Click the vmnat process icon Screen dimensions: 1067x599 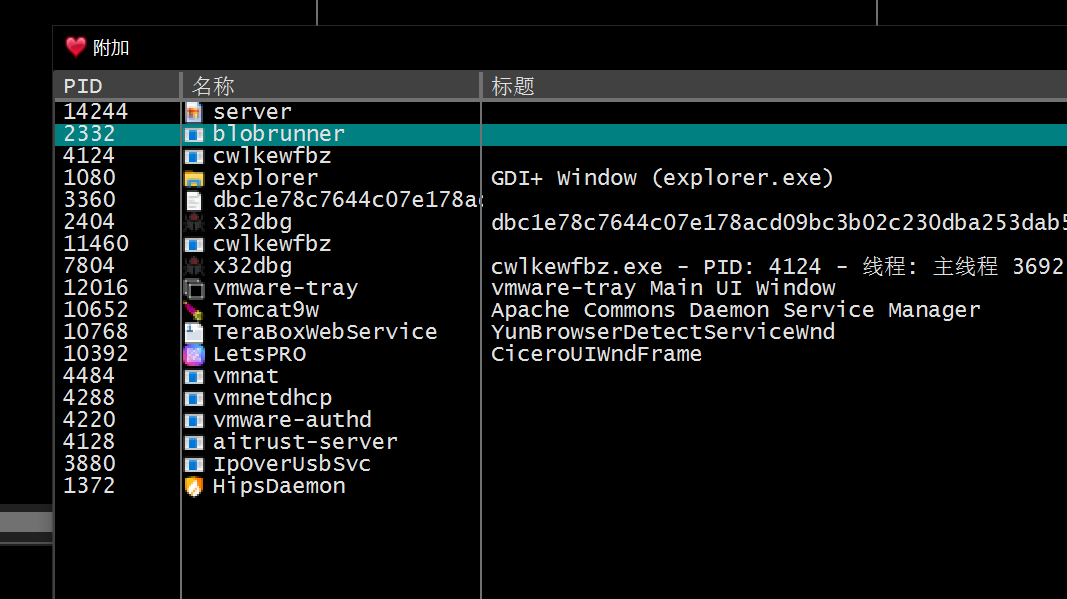[x=194, y=376]
